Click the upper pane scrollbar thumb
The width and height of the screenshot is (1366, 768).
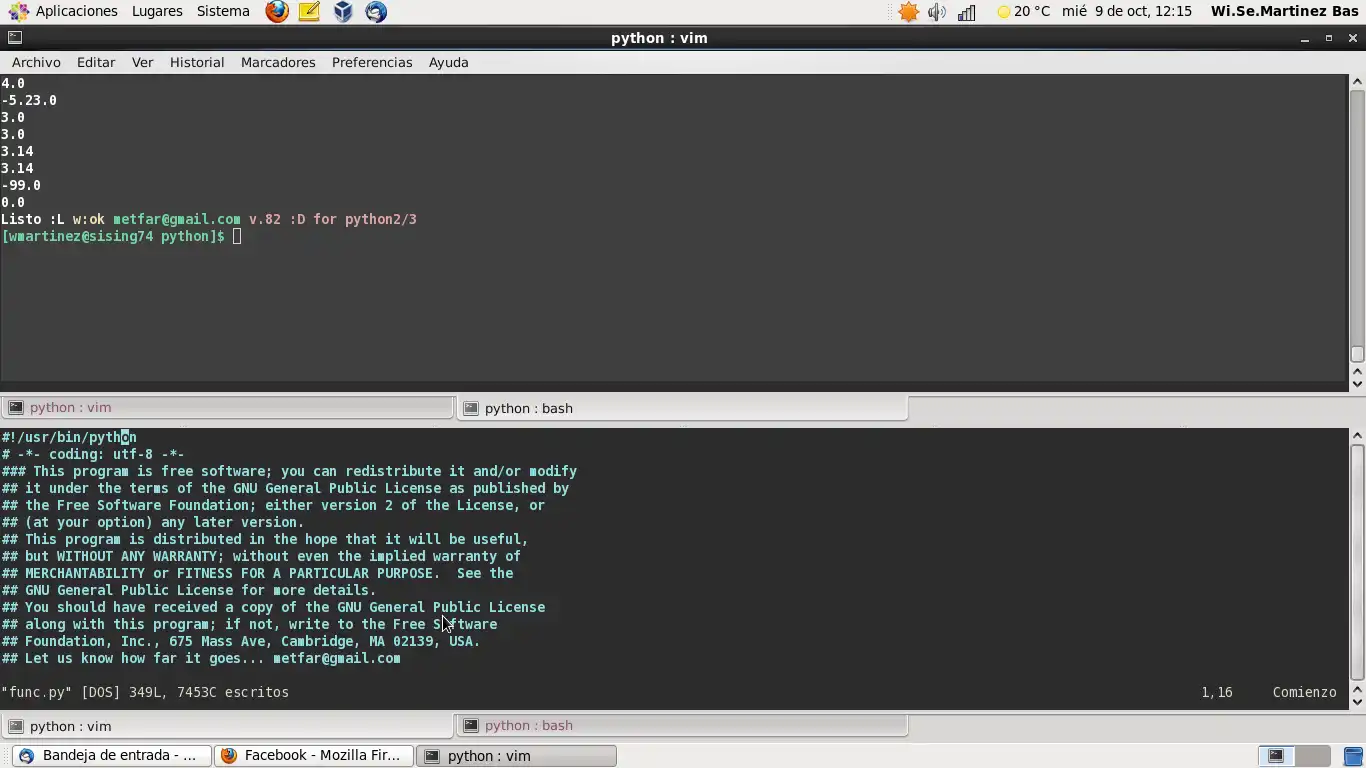(1357, 354)
